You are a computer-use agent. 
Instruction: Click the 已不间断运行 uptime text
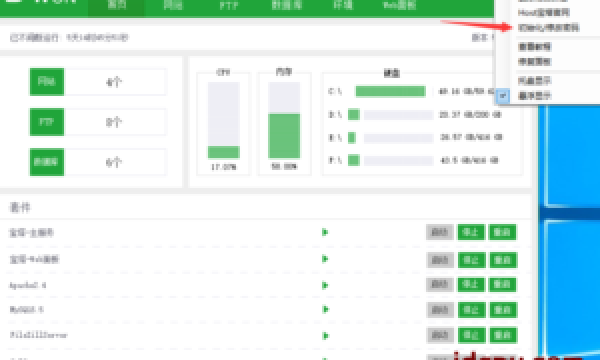(x=69, y=37)
